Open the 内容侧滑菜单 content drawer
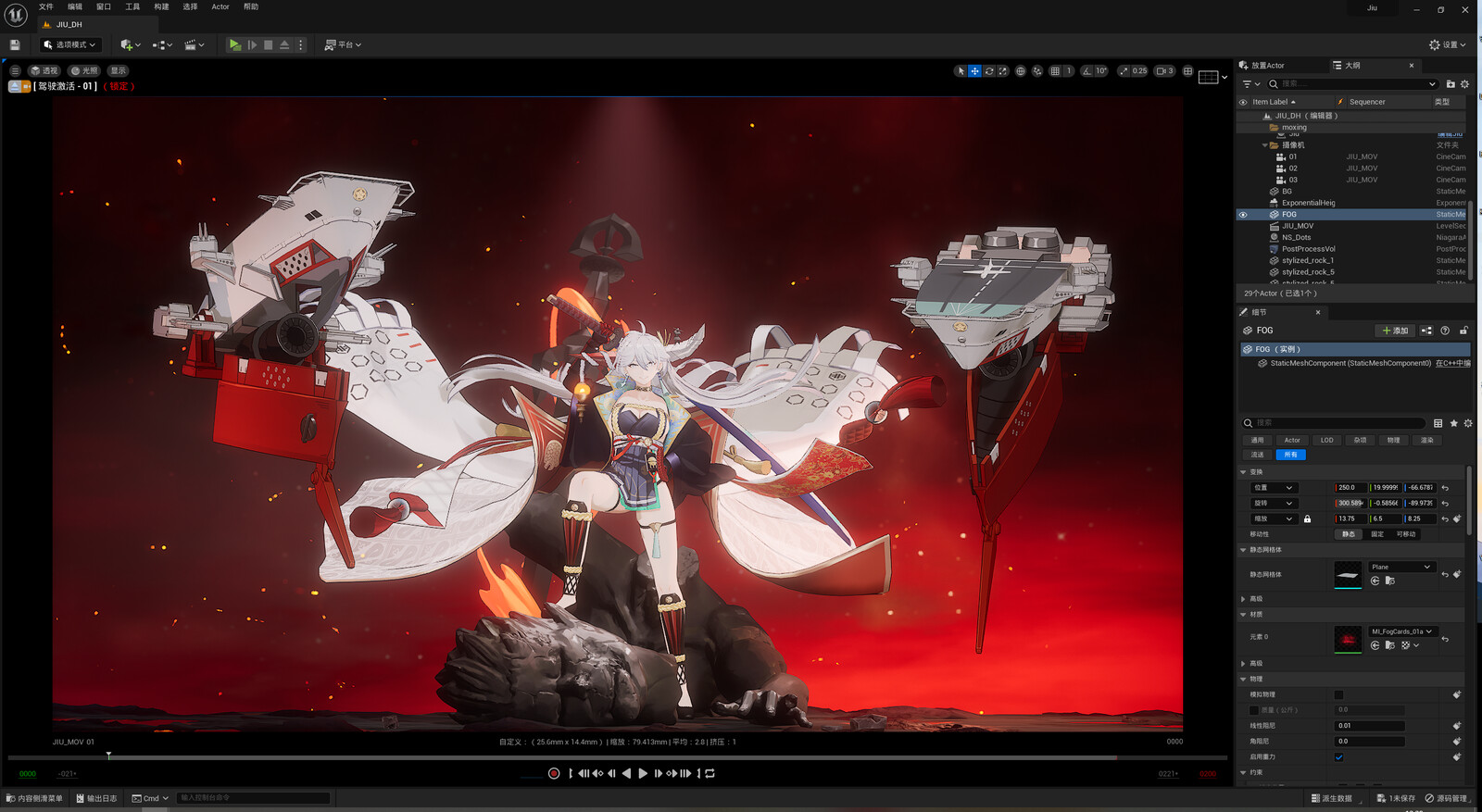This screenshot has height=812, width=1482. tap(34, 798)
